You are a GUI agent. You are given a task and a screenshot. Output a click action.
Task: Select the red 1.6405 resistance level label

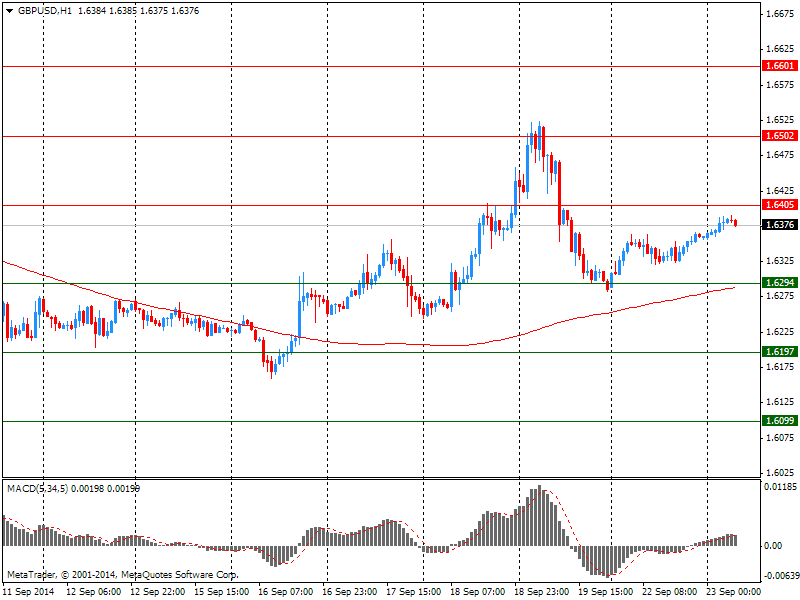780,205
